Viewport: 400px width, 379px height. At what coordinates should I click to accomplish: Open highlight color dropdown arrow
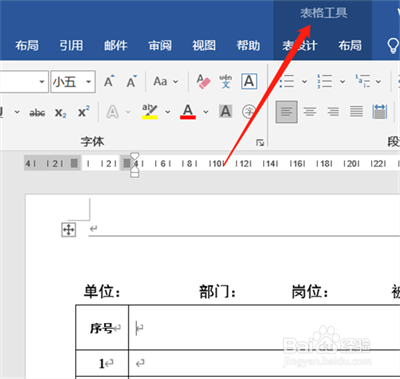168,112
